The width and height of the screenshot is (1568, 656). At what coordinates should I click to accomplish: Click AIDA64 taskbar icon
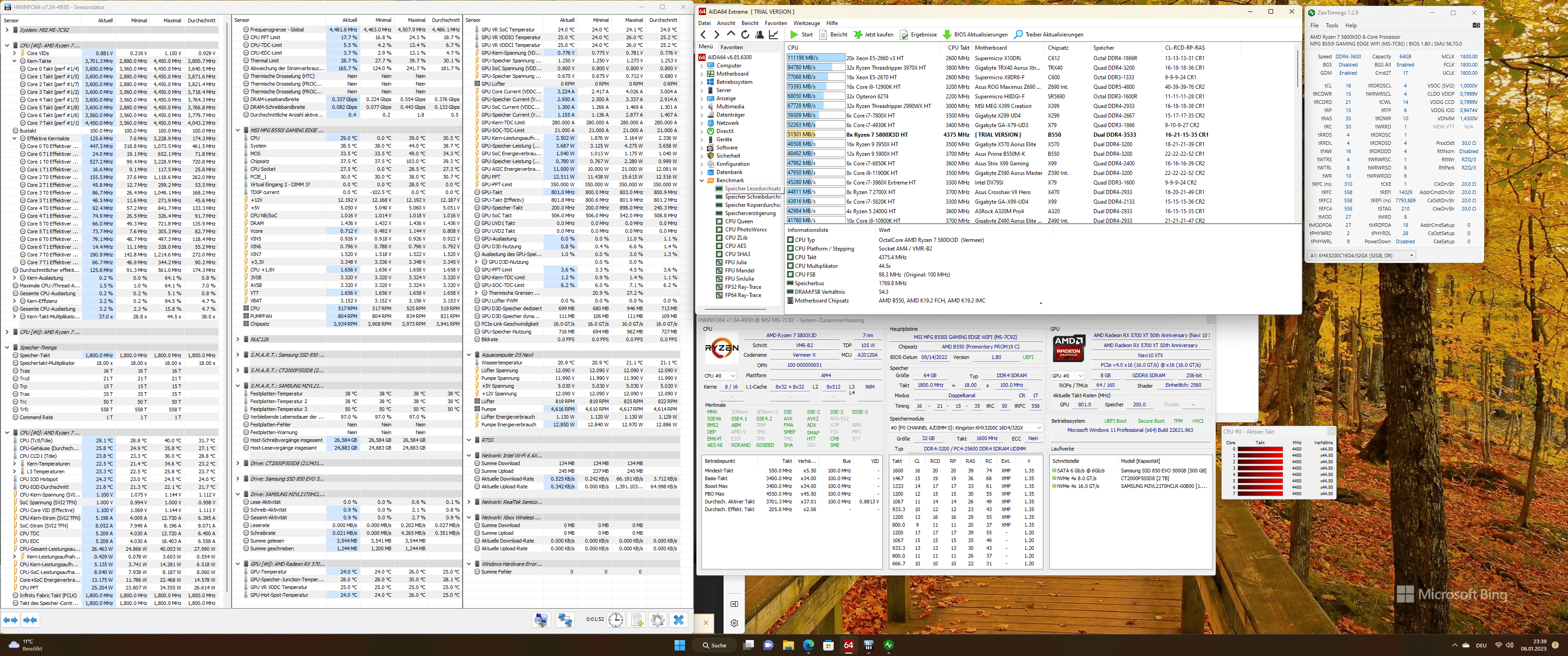click(x=849, y=645)
